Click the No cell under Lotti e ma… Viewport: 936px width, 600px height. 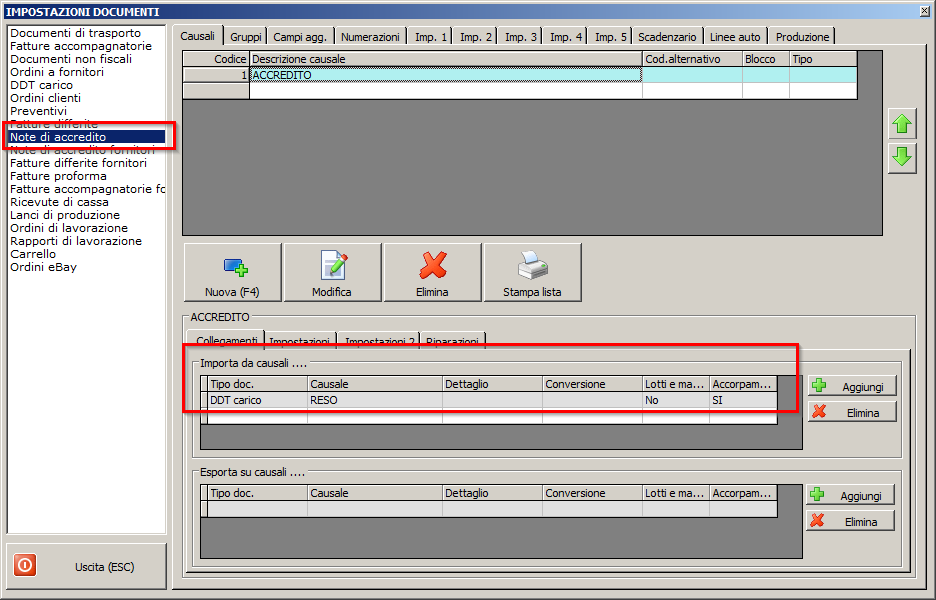point(676,400)
